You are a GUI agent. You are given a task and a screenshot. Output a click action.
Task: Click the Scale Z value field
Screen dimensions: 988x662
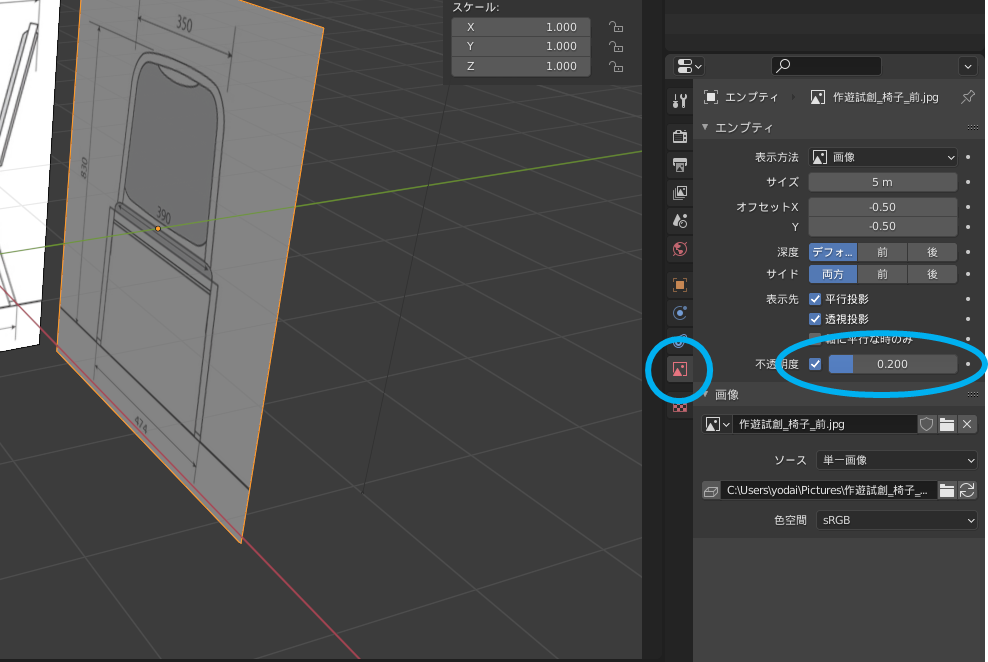[x=521, y=66]
